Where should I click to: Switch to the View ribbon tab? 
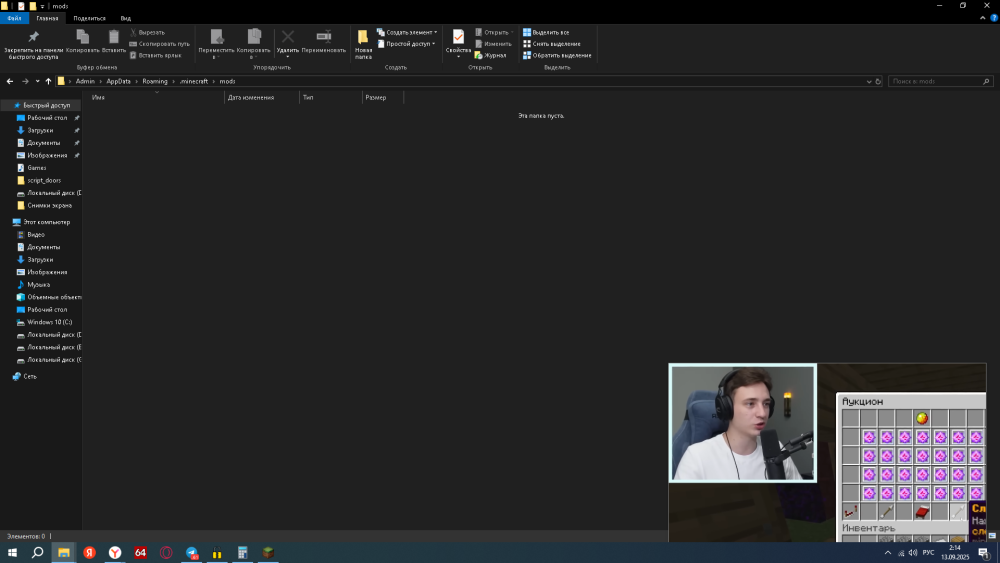point(126,18)
